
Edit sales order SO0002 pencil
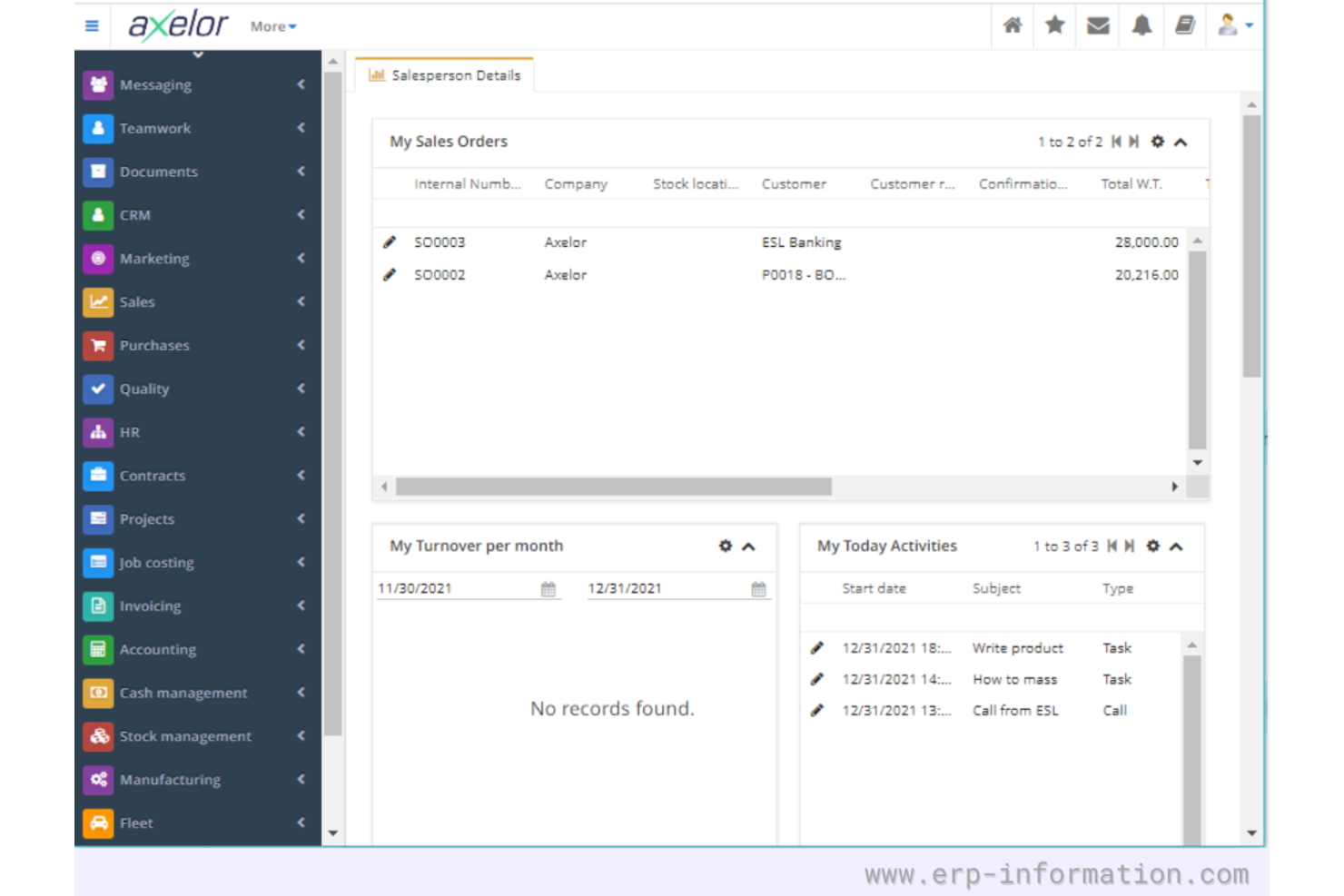(390, 274)
